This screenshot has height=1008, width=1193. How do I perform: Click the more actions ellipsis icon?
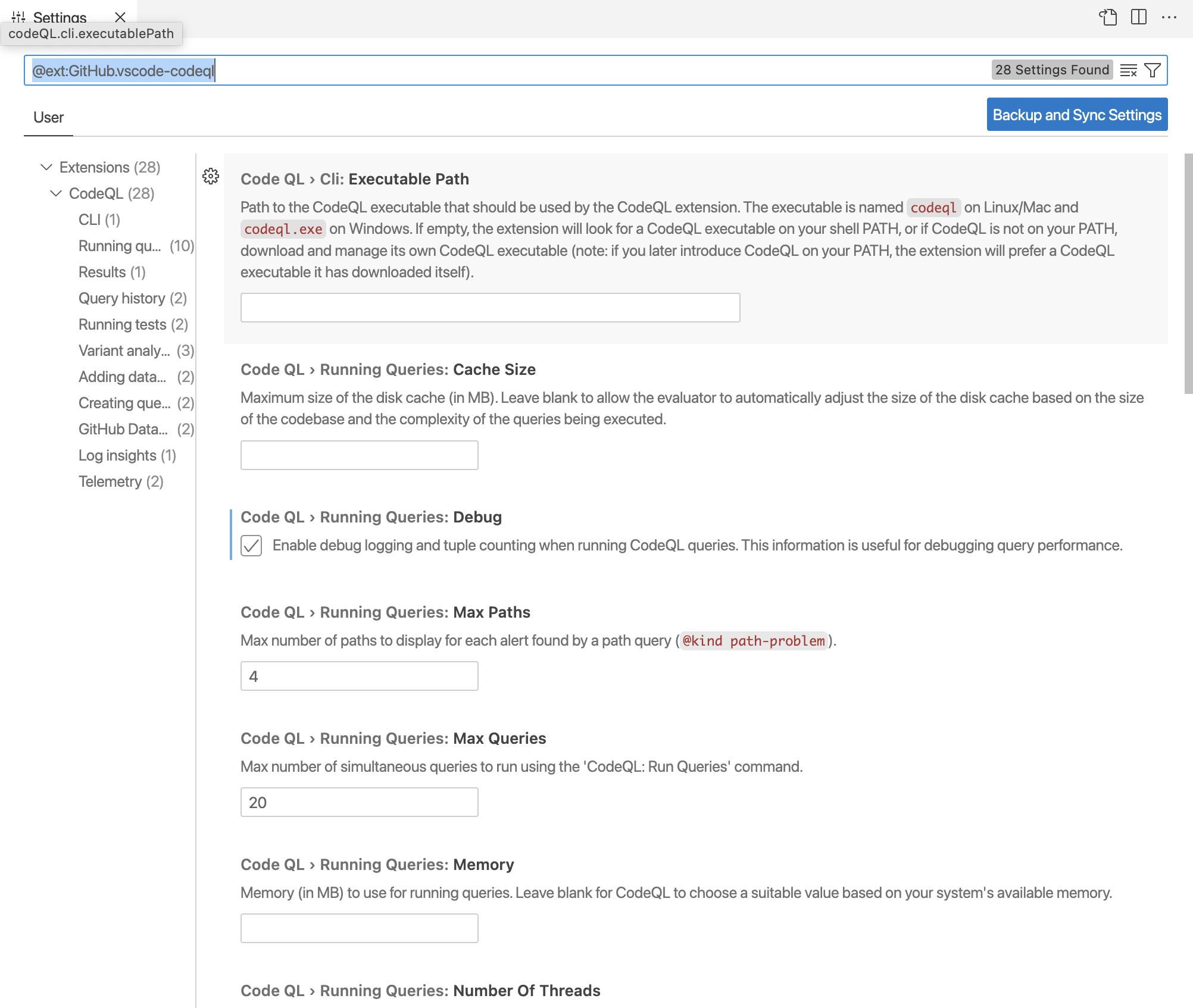1171,19
